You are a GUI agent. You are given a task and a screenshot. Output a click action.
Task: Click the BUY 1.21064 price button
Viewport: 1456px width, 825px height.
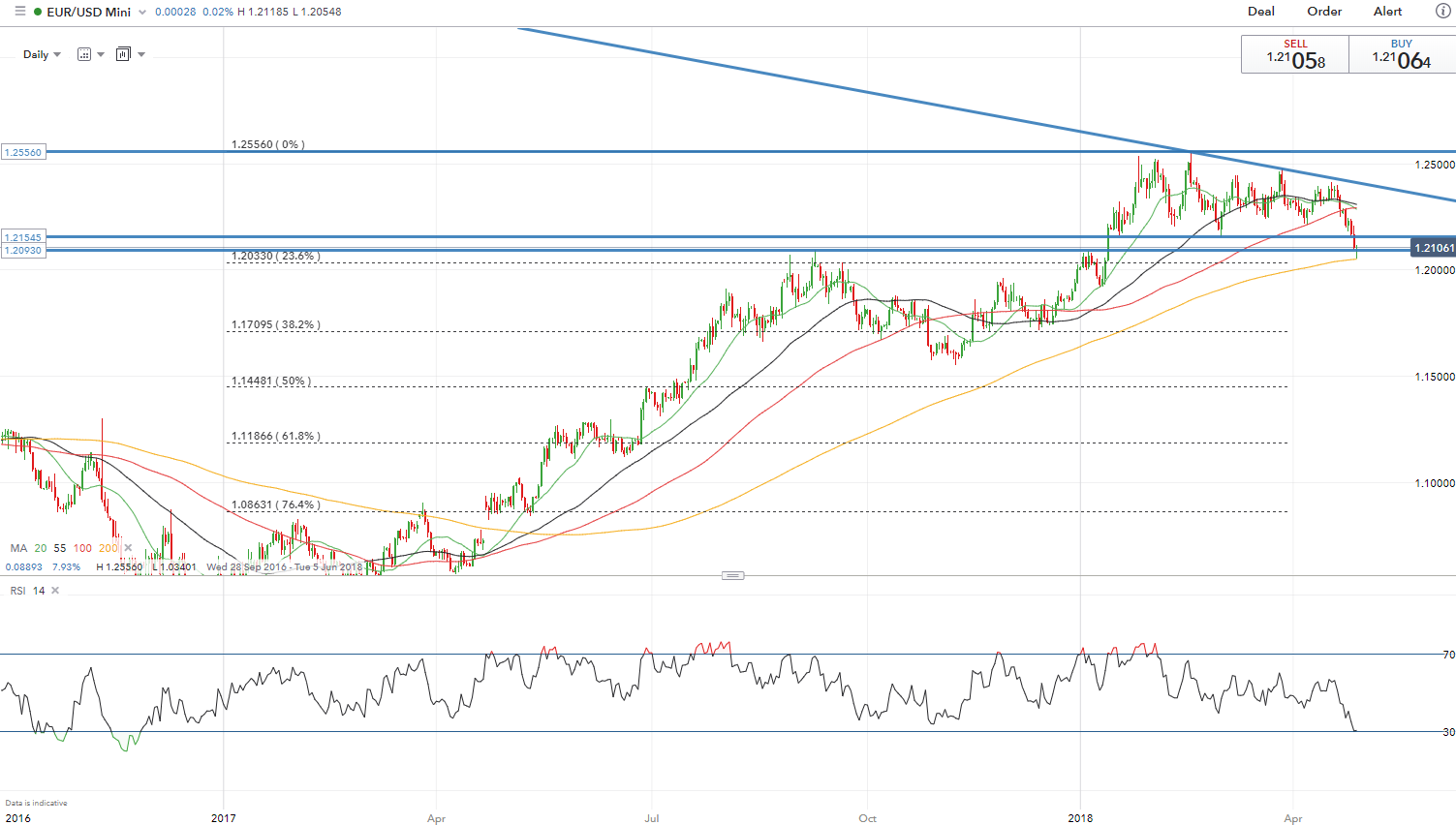pyautogui.click(x=1402, y=55)
